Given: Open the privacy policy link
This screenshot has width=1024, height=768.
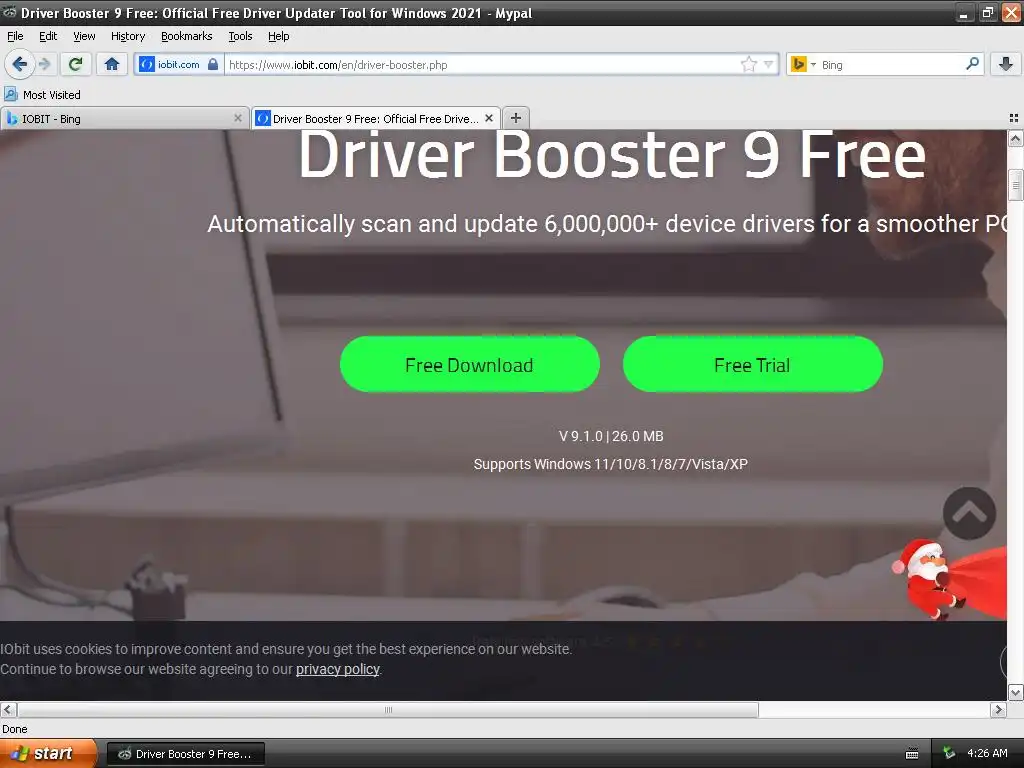Looking at the screenshot, I should click(338, 669).
